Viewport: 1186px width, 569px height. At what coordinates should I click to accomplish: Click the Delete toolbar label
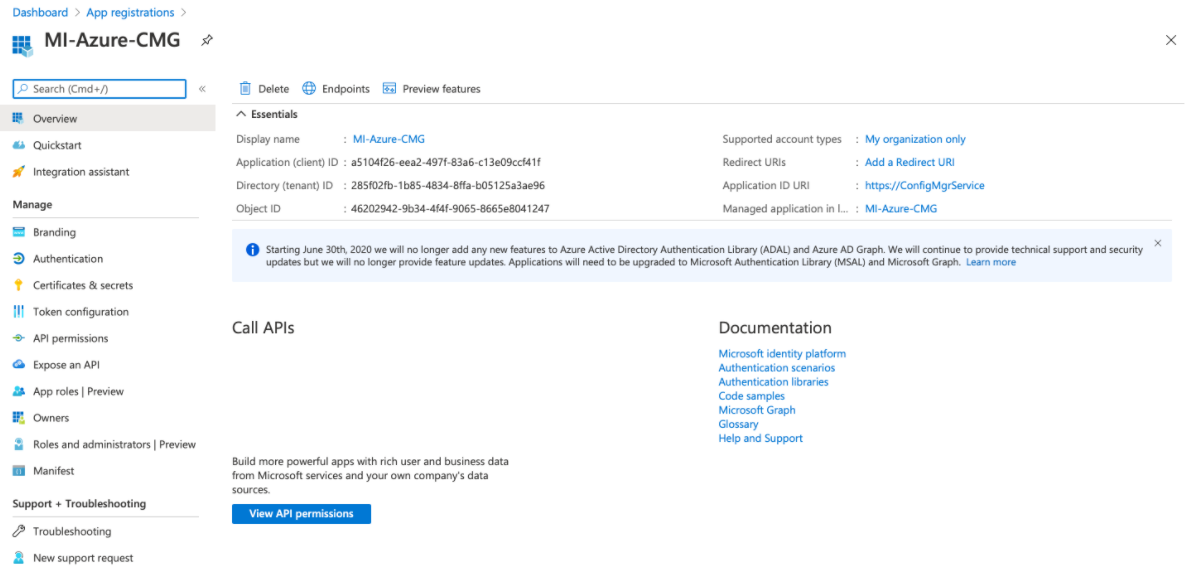274,89
